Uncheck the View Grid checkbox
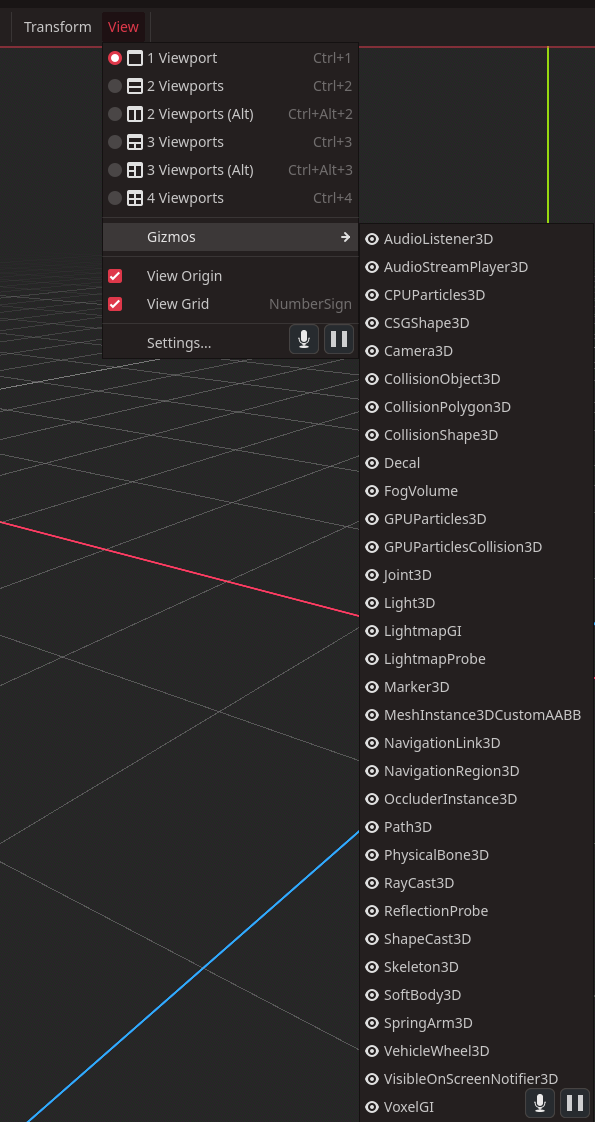 114,304
